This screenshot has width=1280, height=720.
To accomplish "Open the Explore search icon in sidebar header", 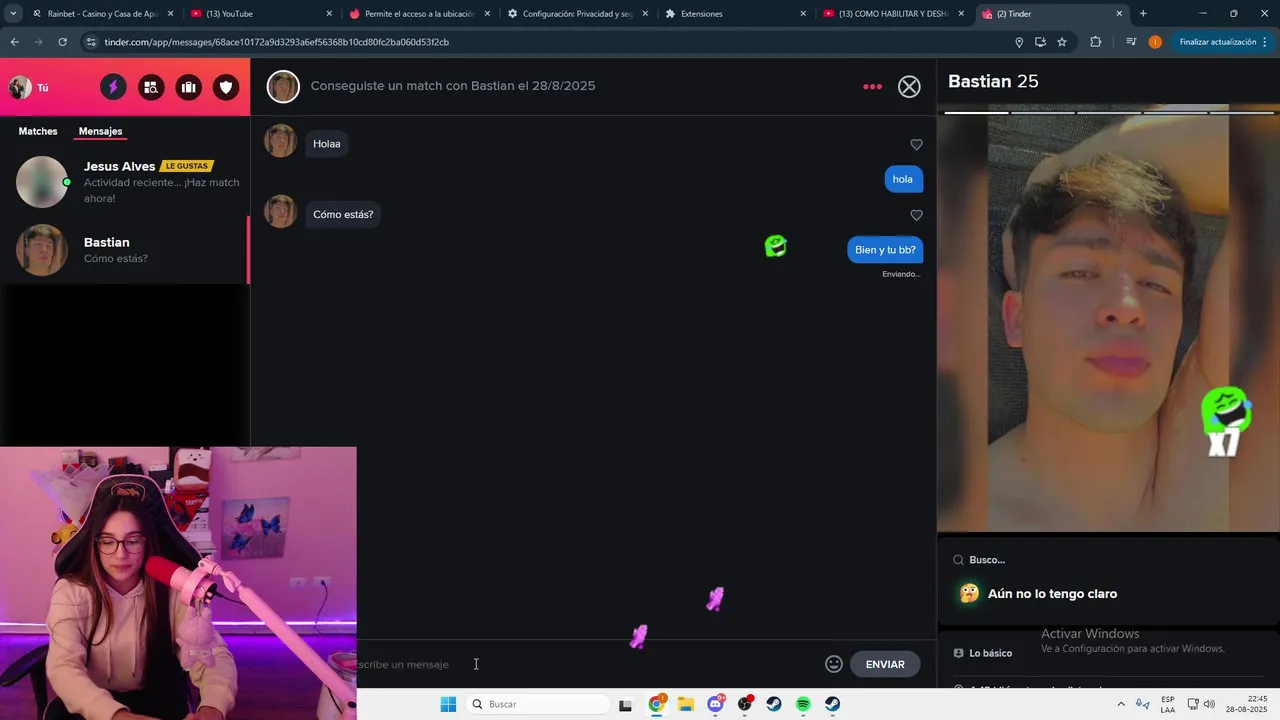I will click(x=151, y=87).
